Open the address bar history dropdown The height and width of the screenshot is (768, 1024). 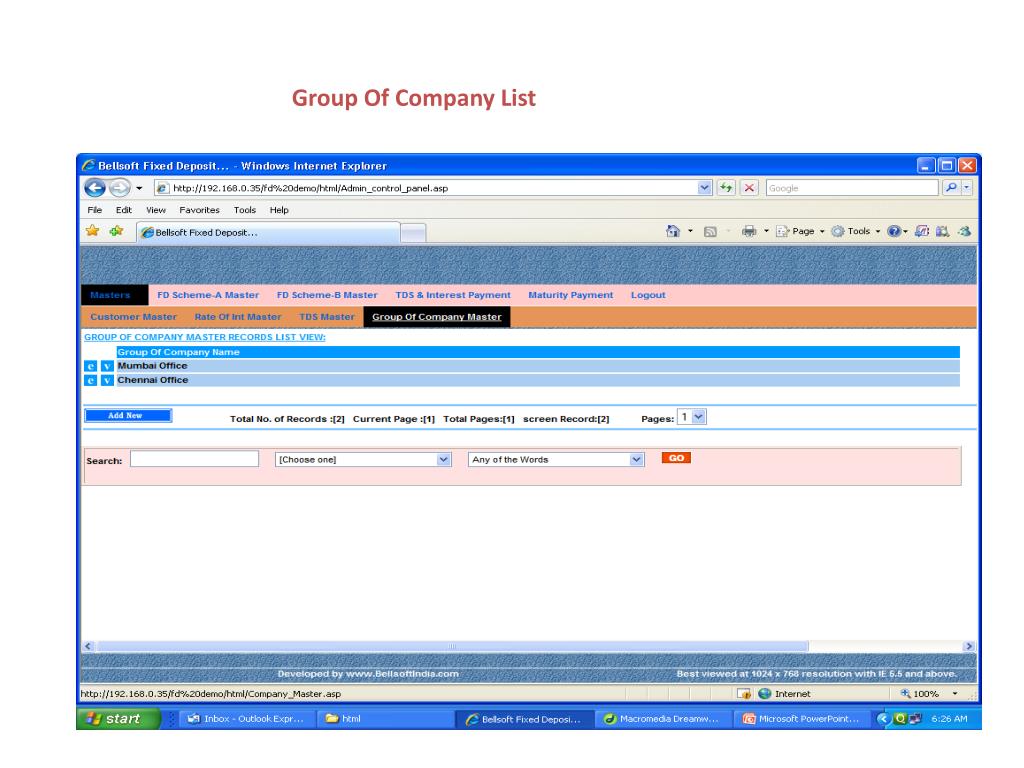[704, 188]
